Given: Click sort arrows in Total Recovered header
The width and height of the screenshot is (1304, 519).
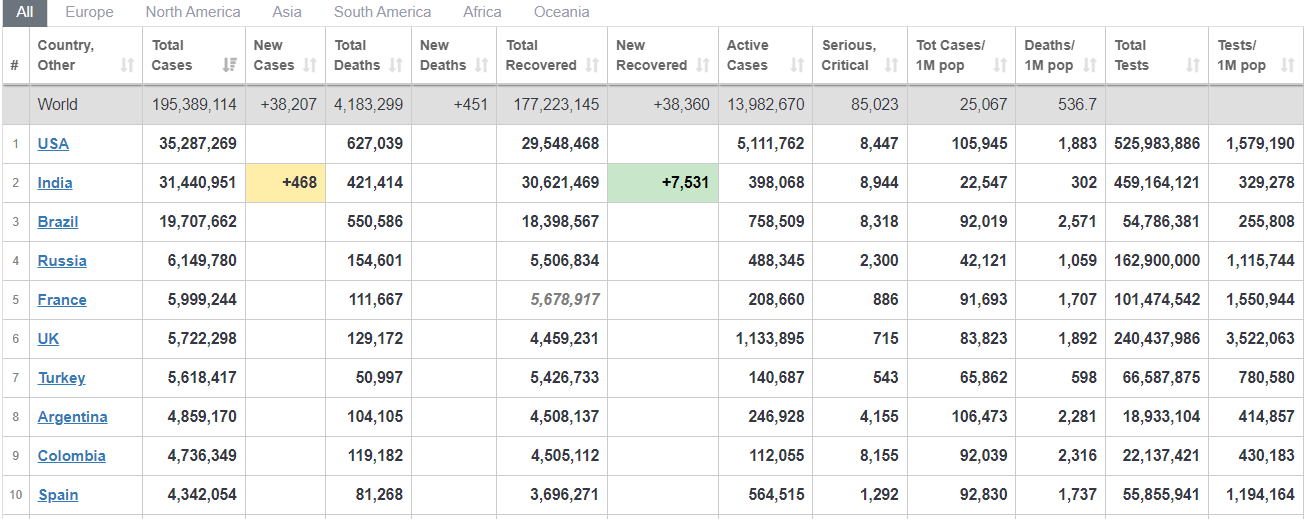Looking at the screenshot, I should [x=592, y=65].
